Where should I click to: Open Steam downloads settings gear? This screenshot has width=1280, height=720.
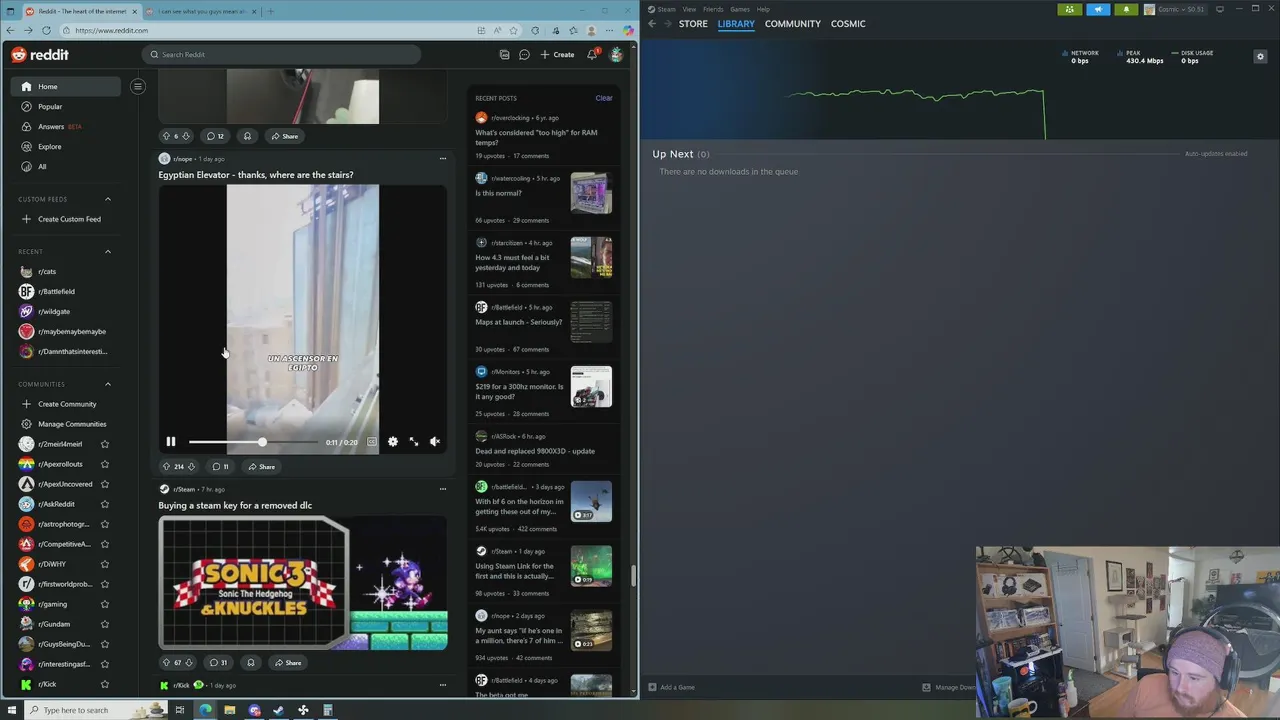(1260, 56)
